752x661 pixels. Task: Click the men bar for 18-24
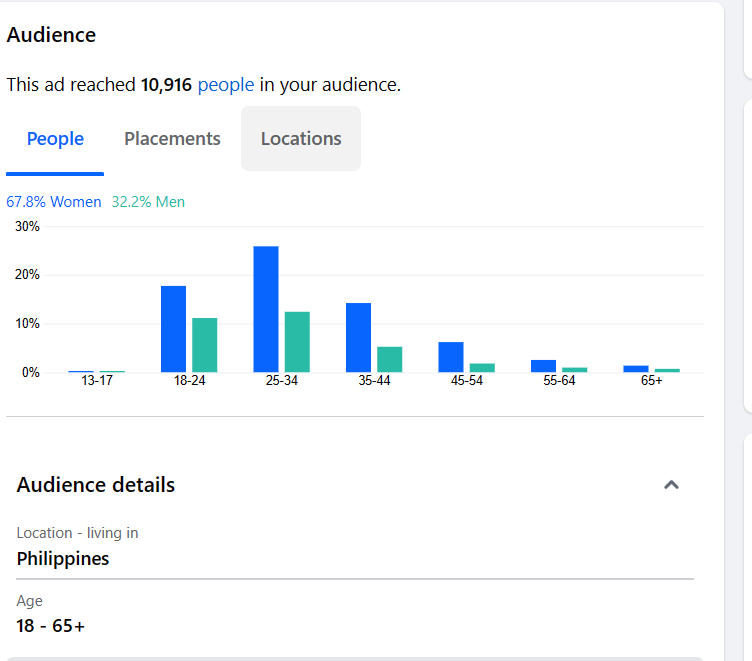click(x=204, y=345)
